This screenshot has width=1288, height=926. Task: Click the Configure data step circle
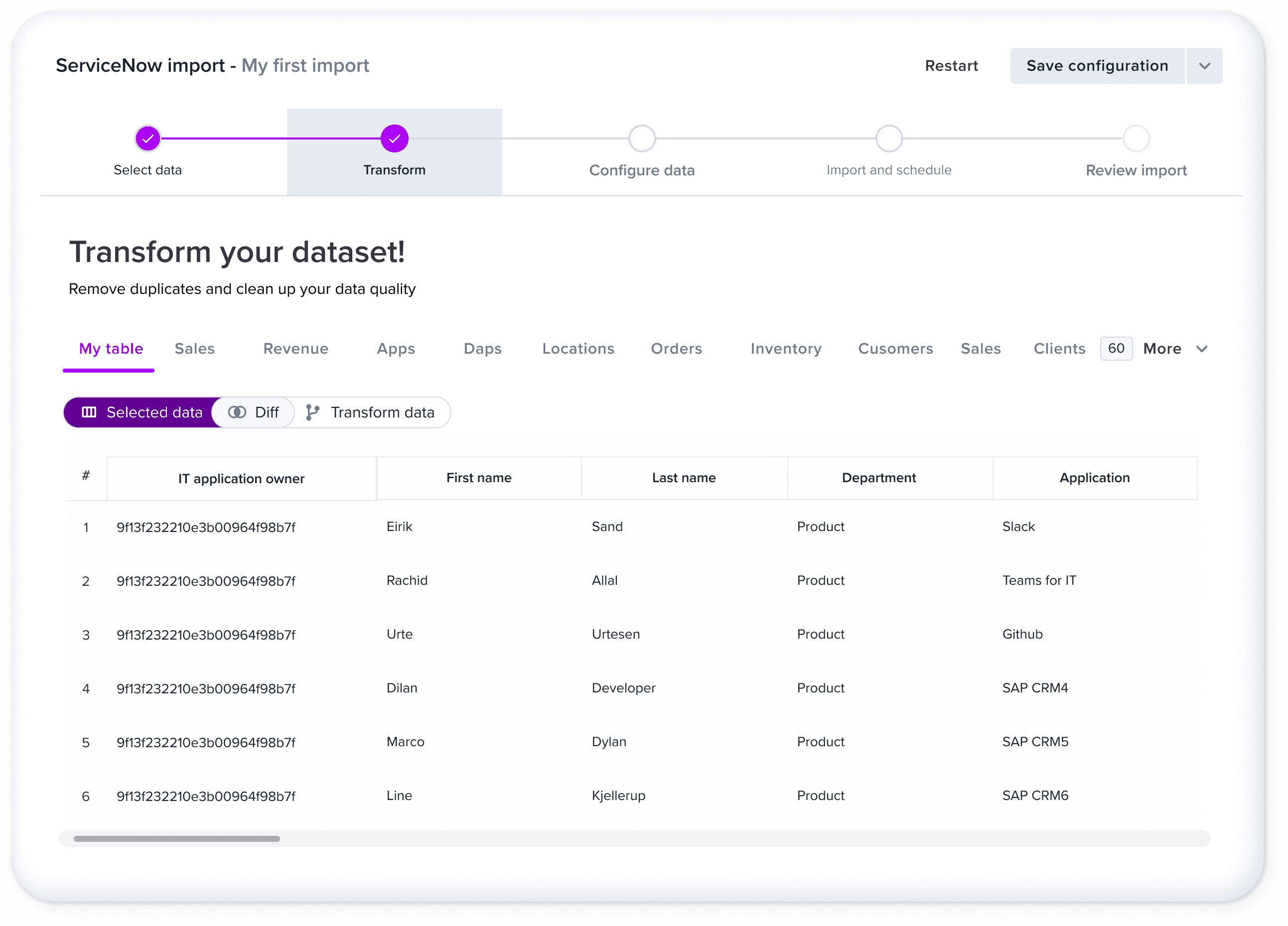click(642, 138)
